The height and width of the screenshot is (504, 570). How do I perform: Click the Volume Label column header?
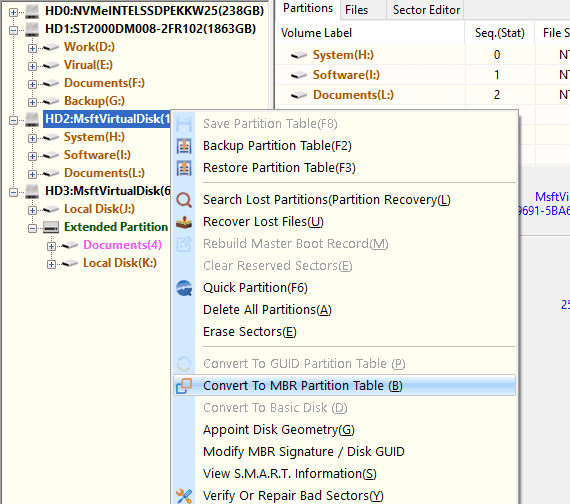pos(370,33)
